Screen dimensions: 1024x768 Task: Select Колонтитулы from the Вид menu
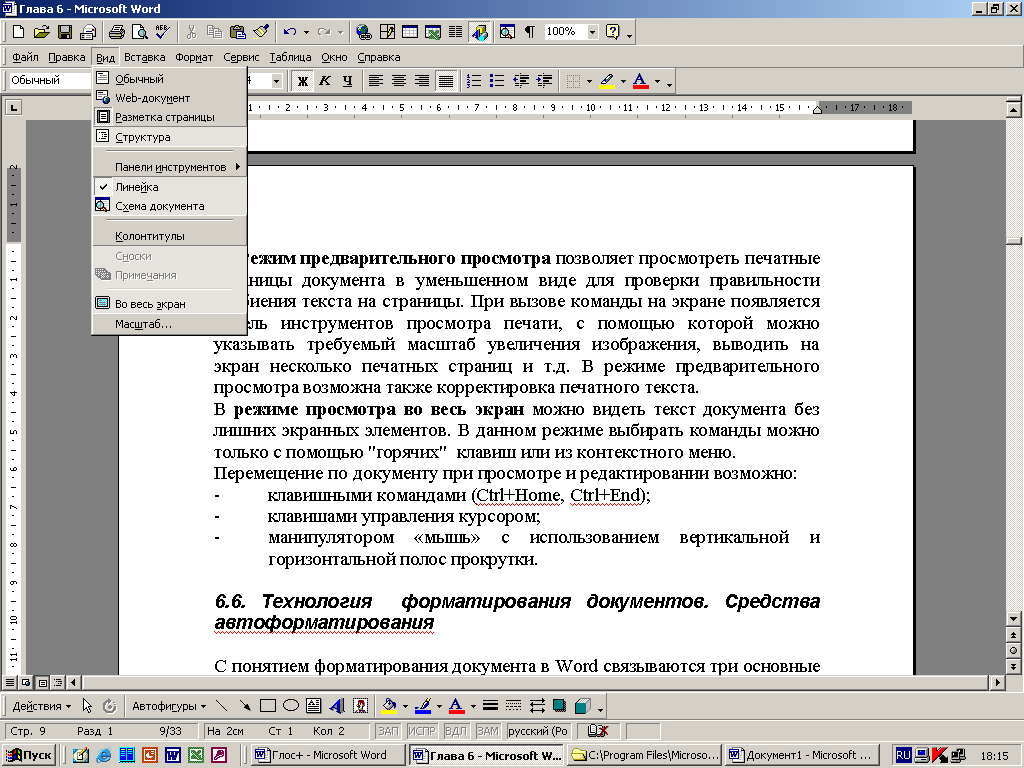pos(149,236)
